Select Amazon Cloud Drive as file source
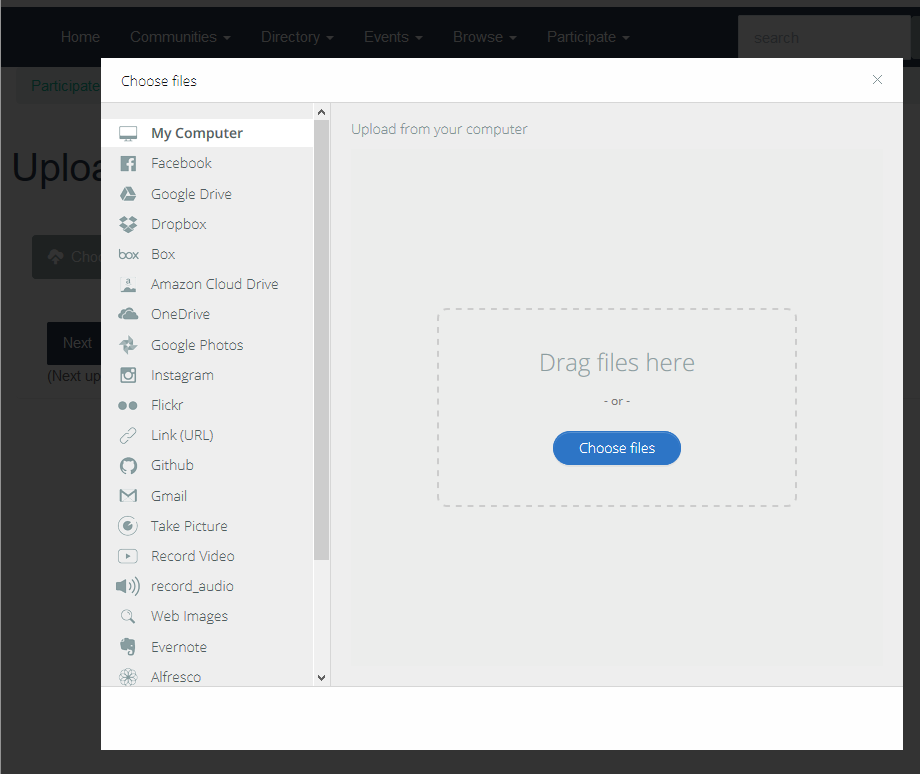The height and width of the screenshot is (774, 920). click(x=207, y=284)
